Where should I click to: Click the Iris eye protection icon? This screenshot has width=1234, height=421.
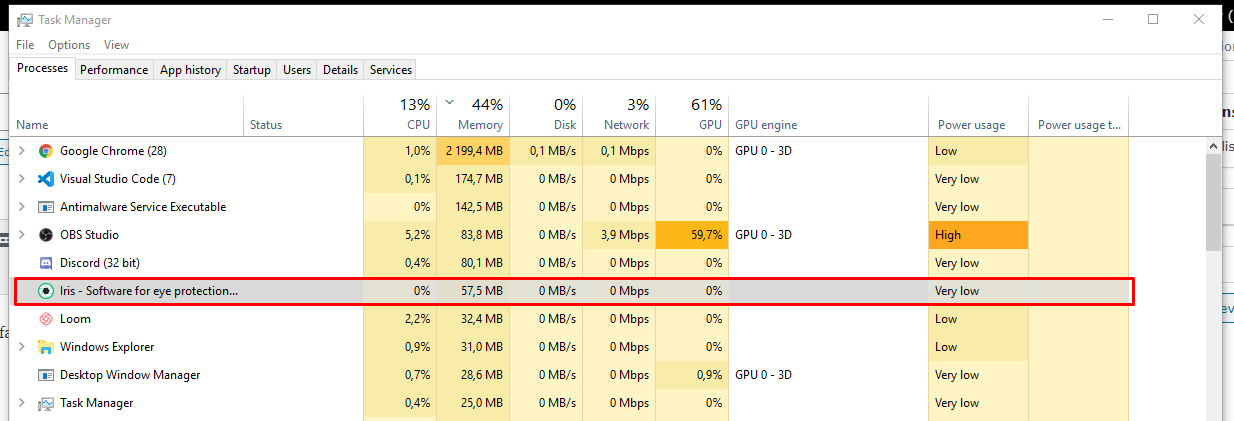pyautogui.click(x=45, y=291)
